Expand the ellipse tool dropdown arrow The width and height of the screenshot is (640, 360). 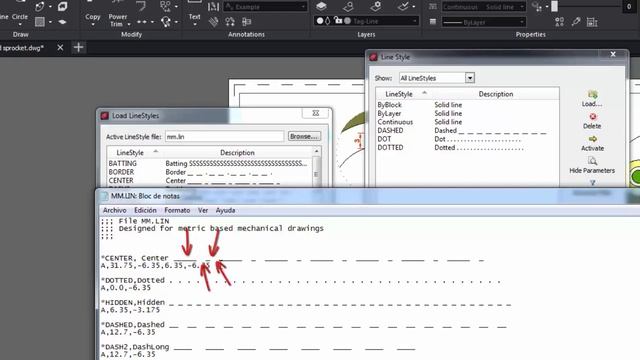pos(50,7)
